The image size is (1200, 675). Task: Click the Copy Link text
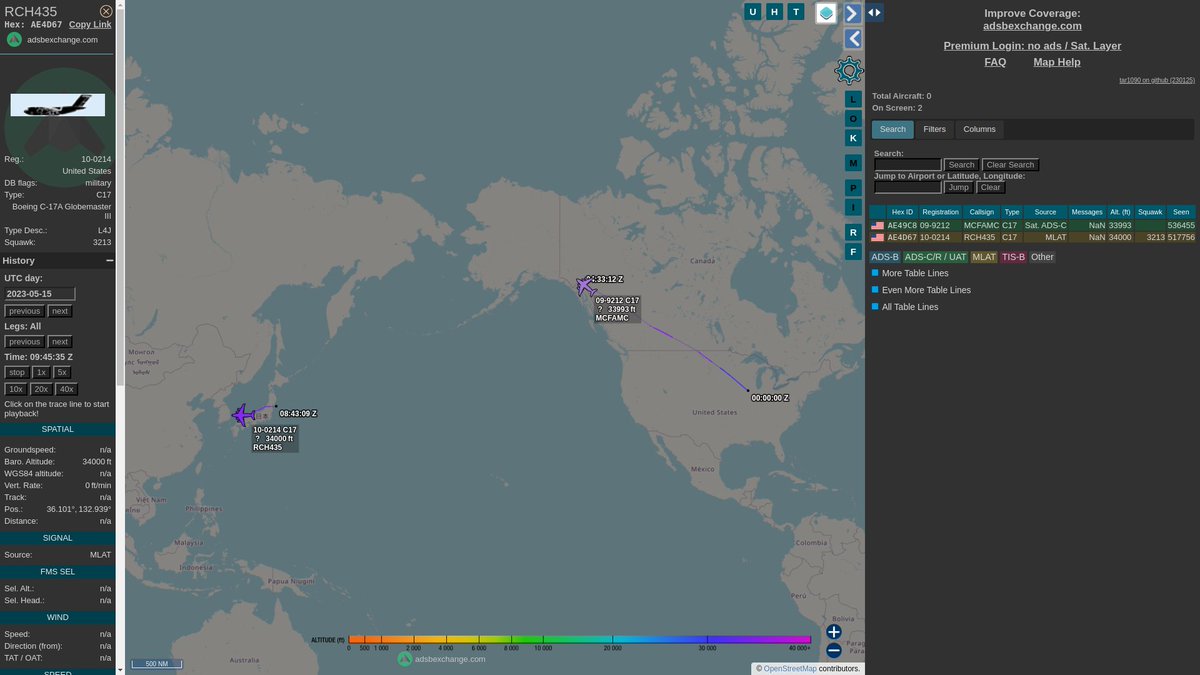click(90, 24)
